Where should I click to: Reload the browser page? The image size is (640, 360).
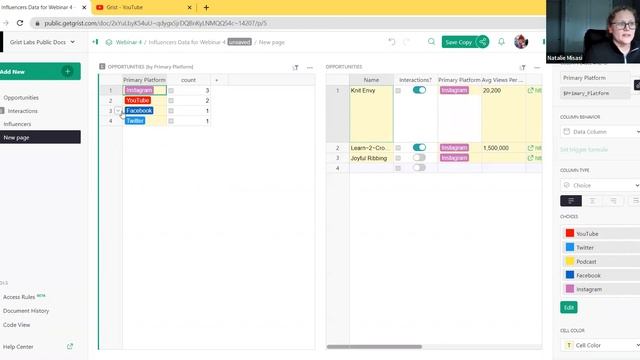(20, 23)
